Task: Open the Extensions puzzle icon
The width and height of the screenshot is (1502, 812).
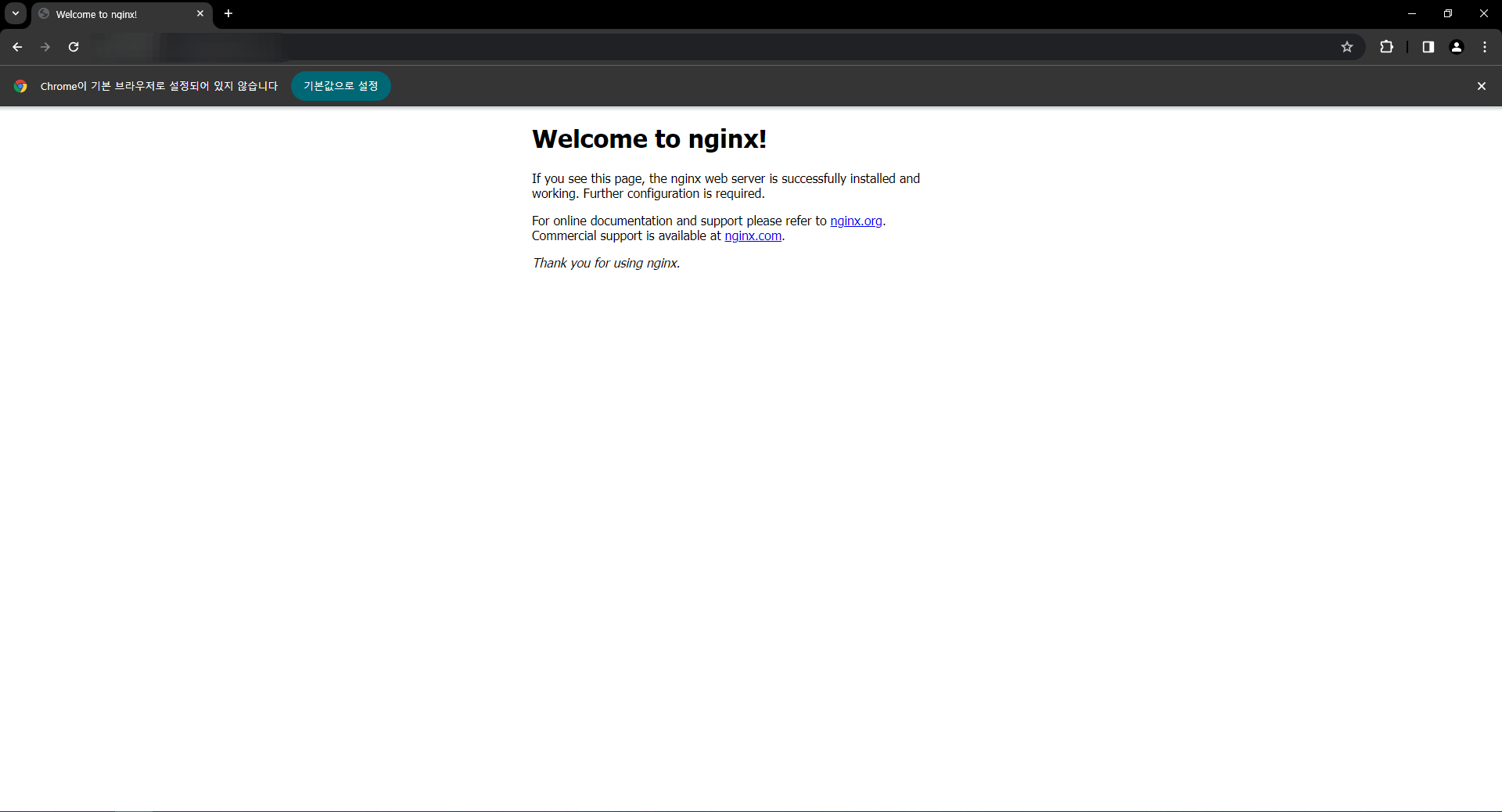Action: click(x=1386, y=47)
